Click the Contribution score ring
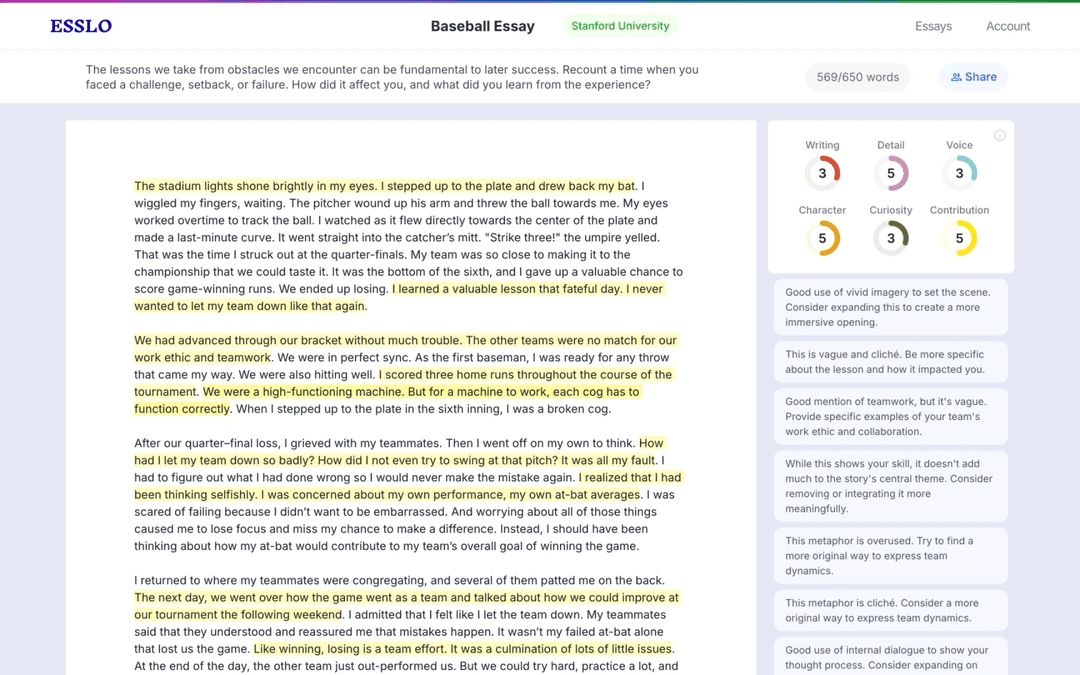The height and width of the screenshot is (675, 1080). (959, 237)
